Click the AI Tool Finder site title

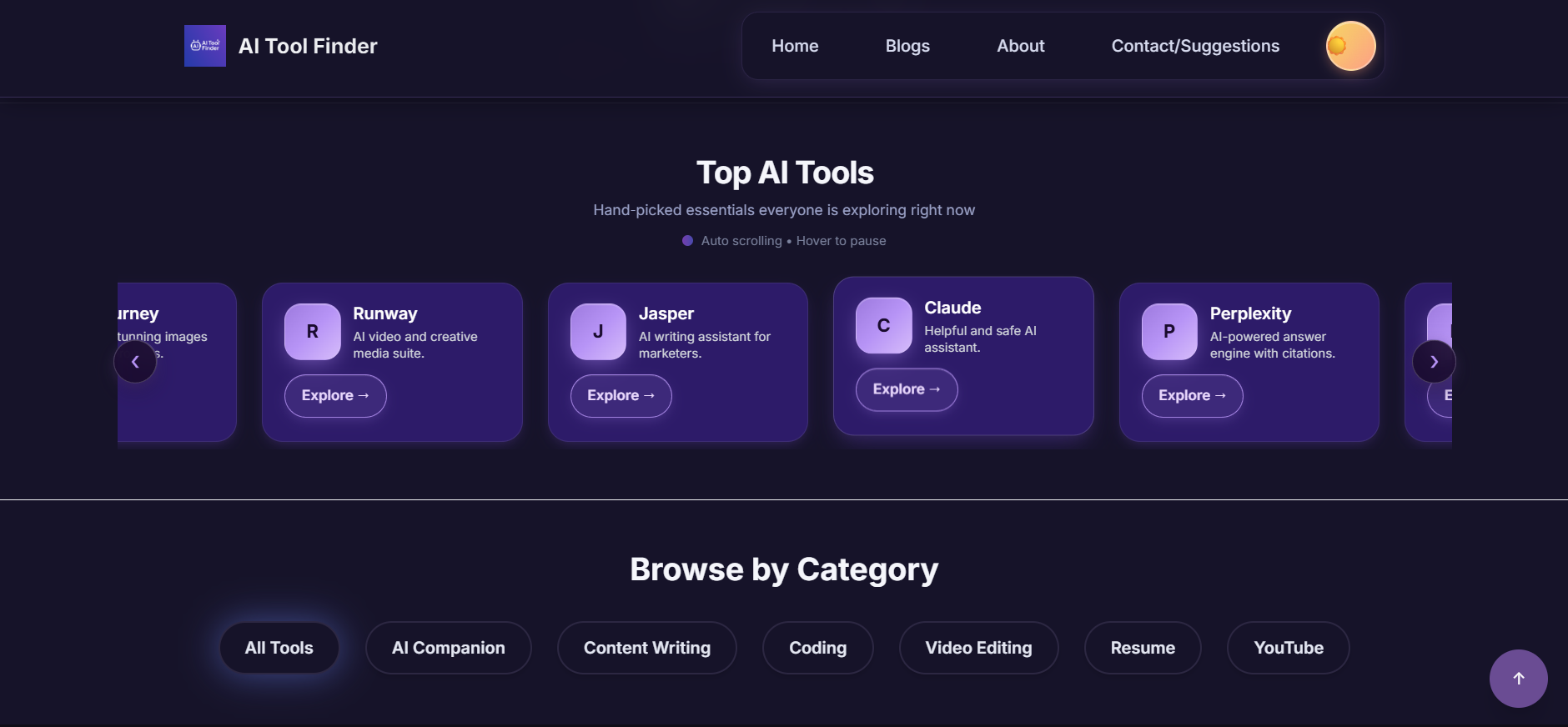click(x=308, y=46)
